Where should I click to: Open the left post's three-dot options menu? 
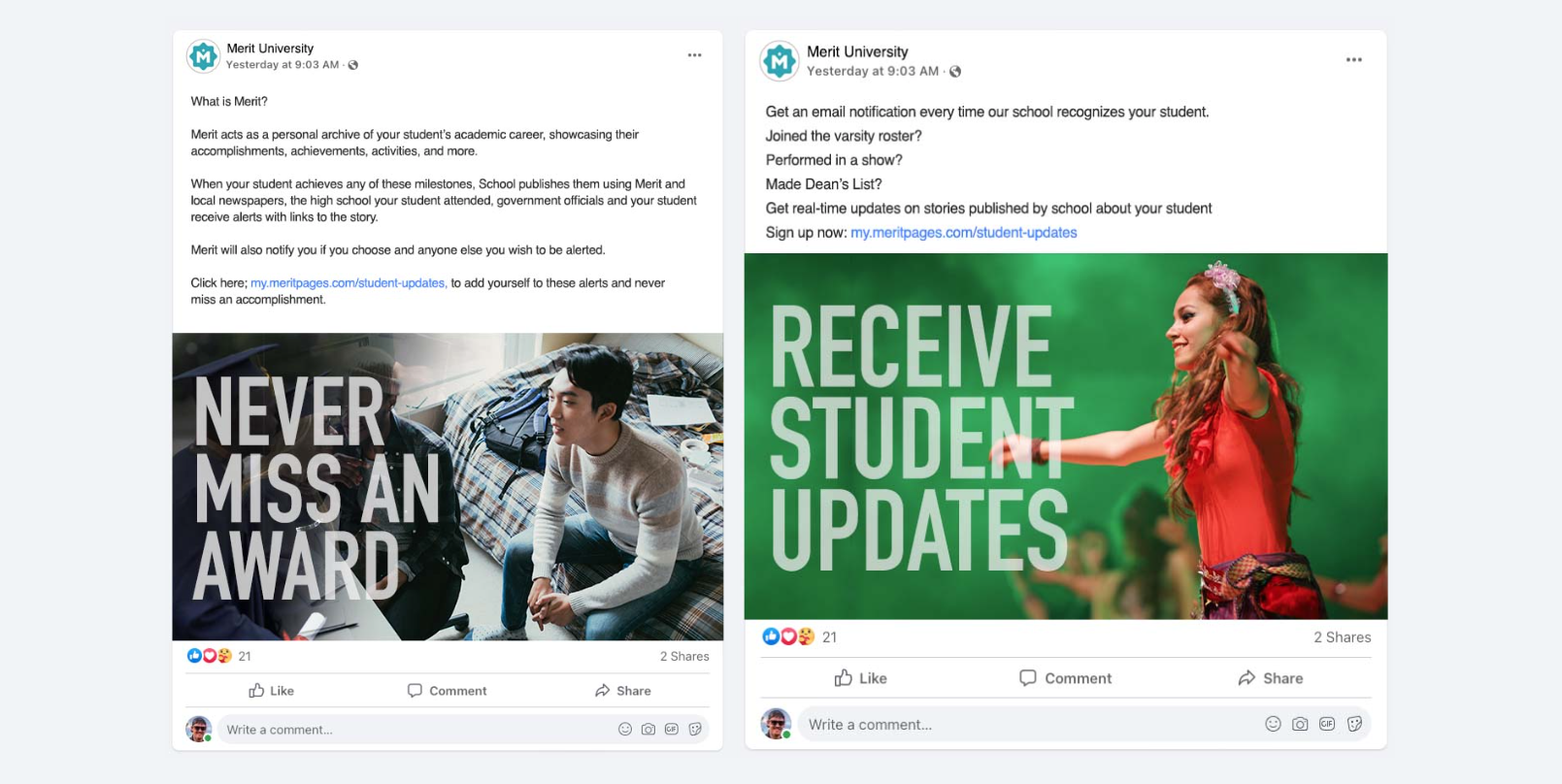(694, 55)
